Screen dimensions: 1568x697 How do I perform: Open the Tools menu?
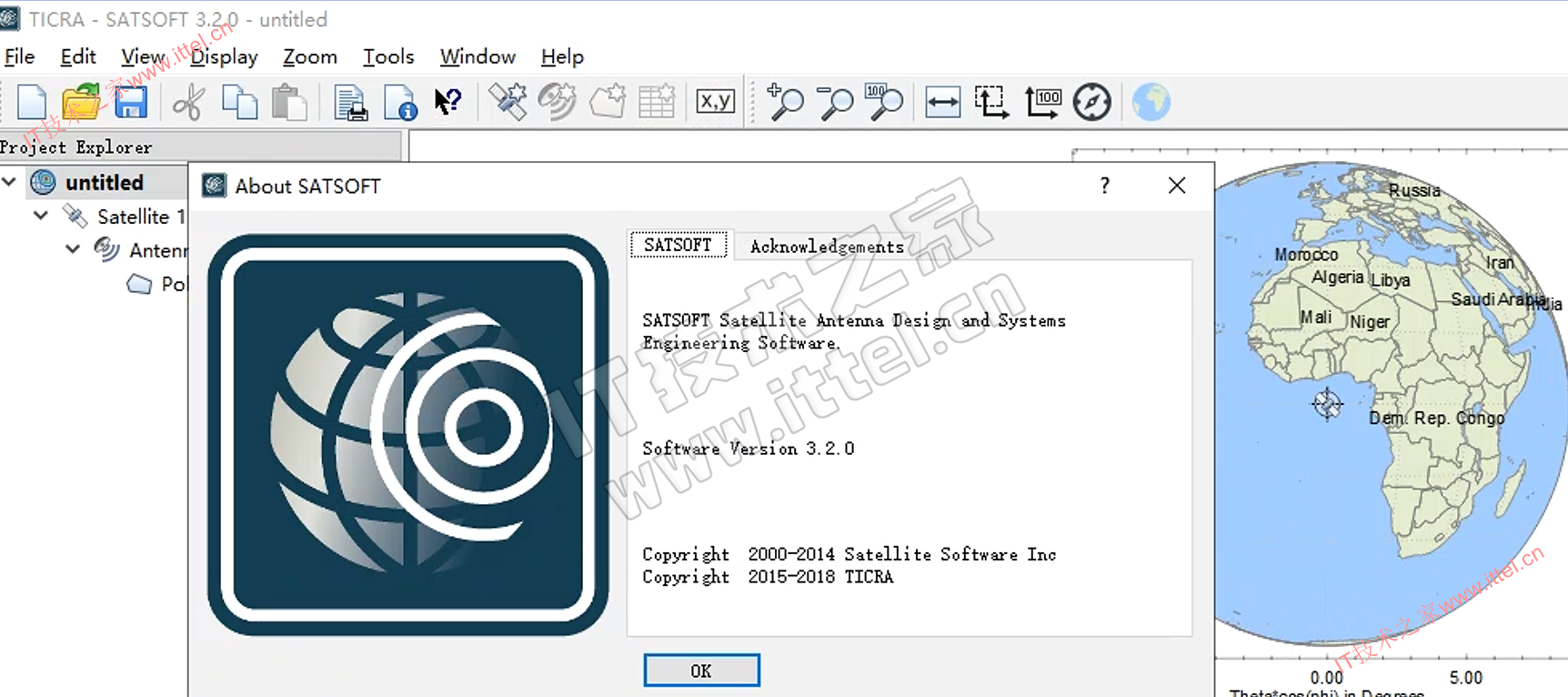click(388, 56)
